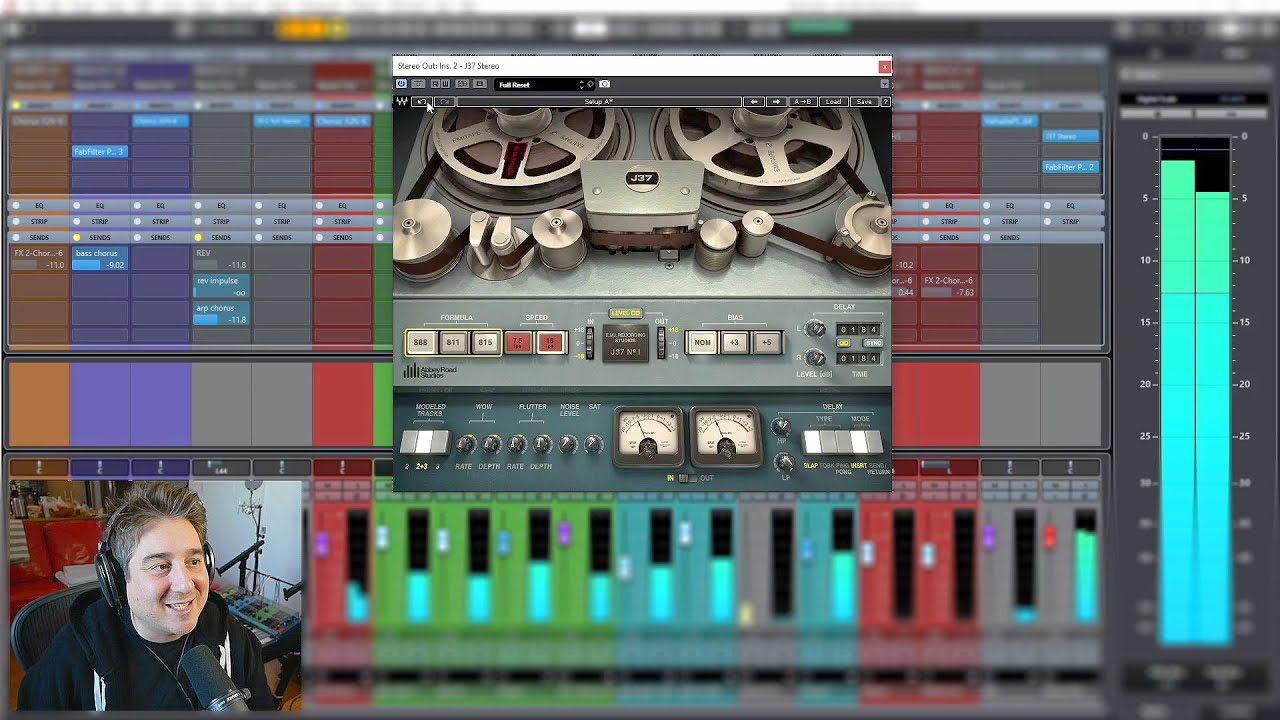Click the delay LP filter knob
This screenshot has width=1280, height=720.
pyautogui.click(x=784, y=462)
